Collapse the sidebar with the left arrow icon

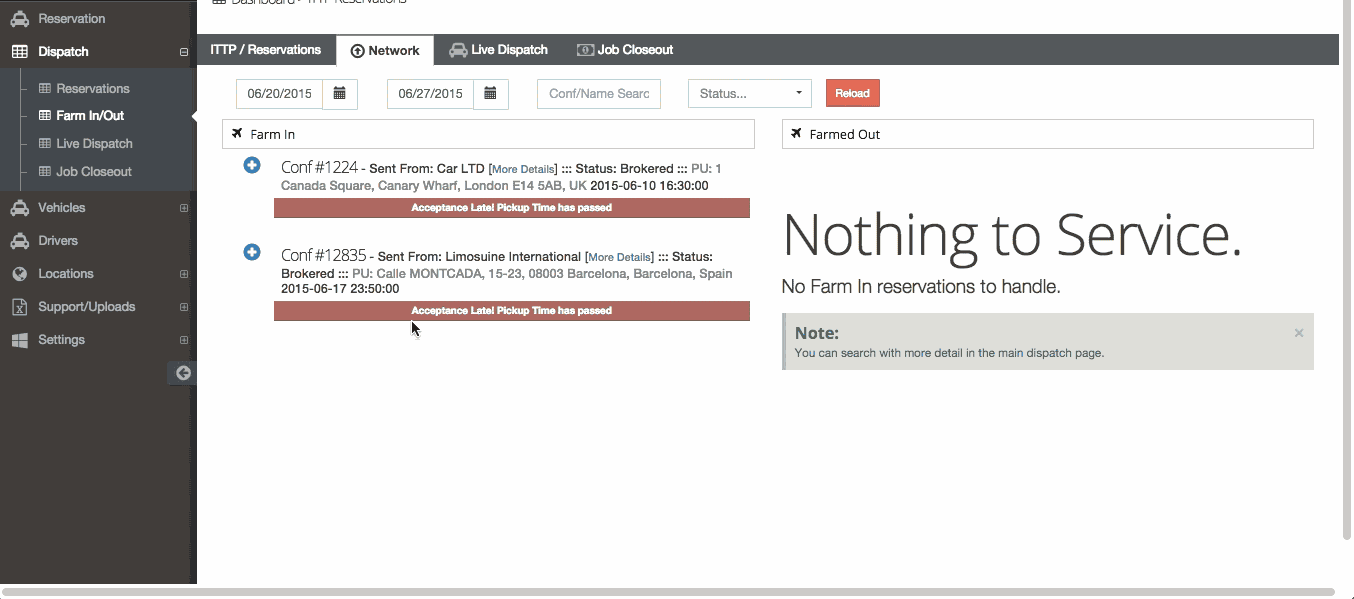(183, 373)
